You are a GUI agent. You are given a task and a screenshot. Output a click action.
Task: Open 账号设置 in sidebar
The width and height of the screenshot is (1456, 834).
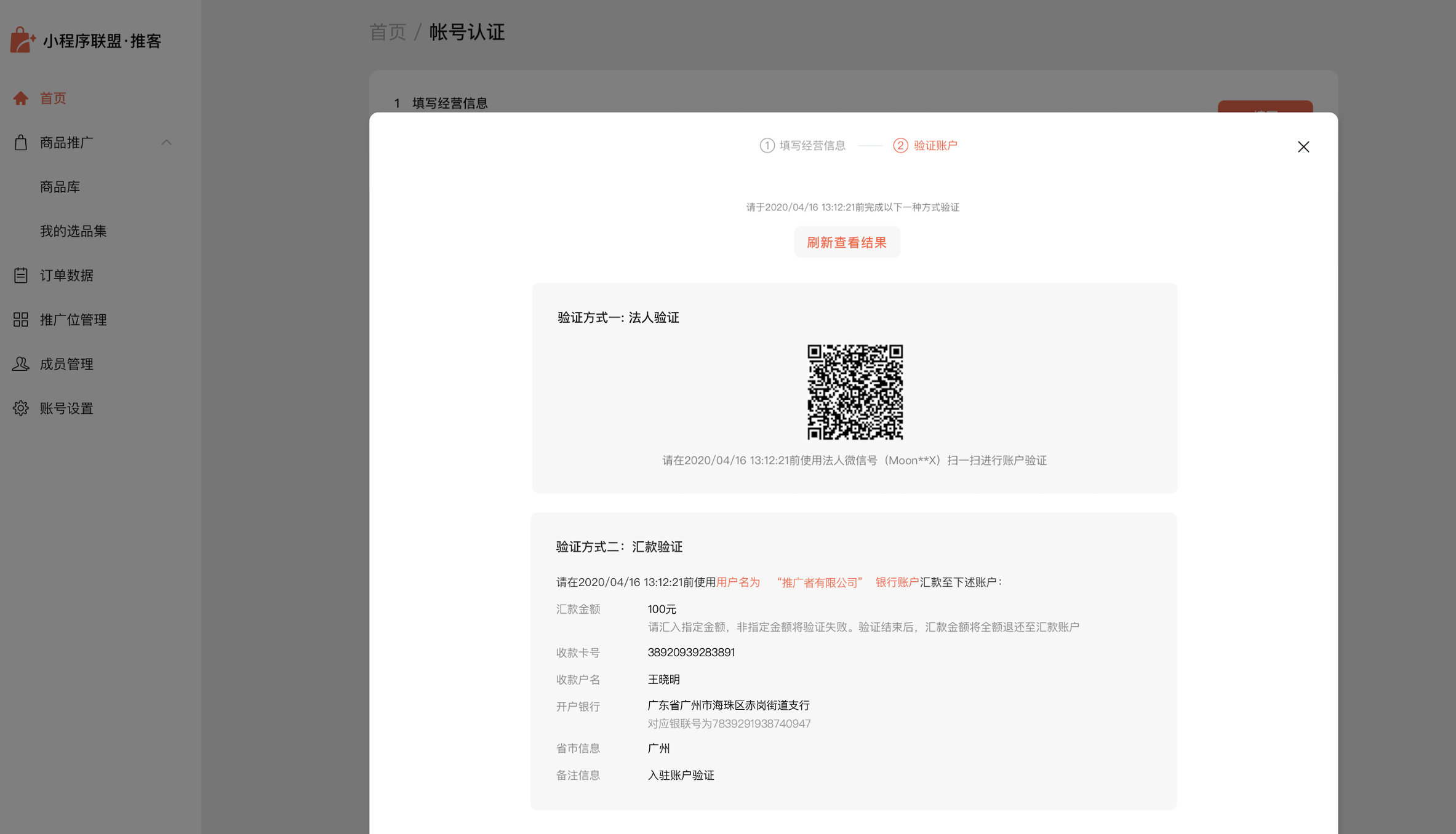coord(66,408)
